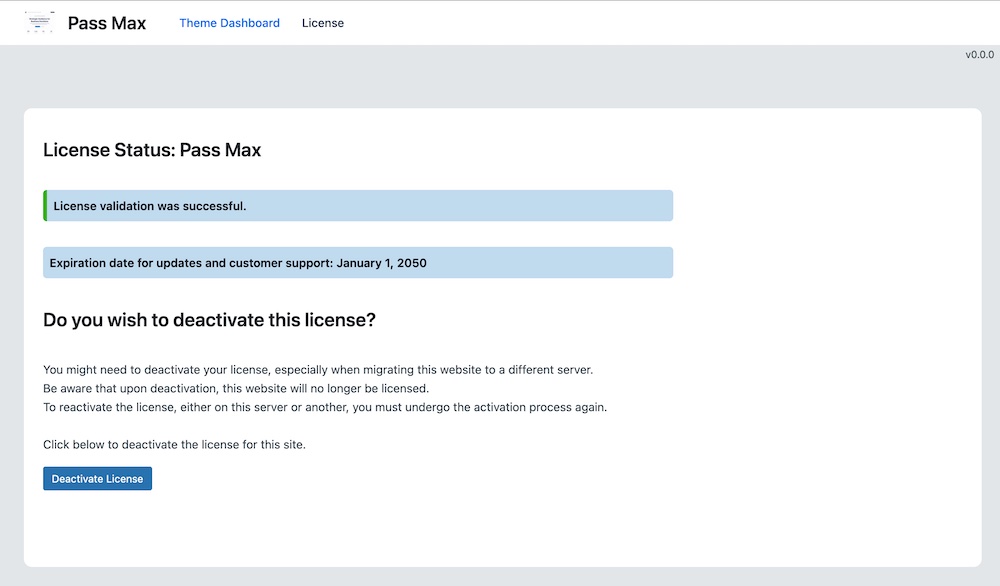1000x586 pixels.
Task: Click the v0.0.0 version label
Action: coord(979,55)
